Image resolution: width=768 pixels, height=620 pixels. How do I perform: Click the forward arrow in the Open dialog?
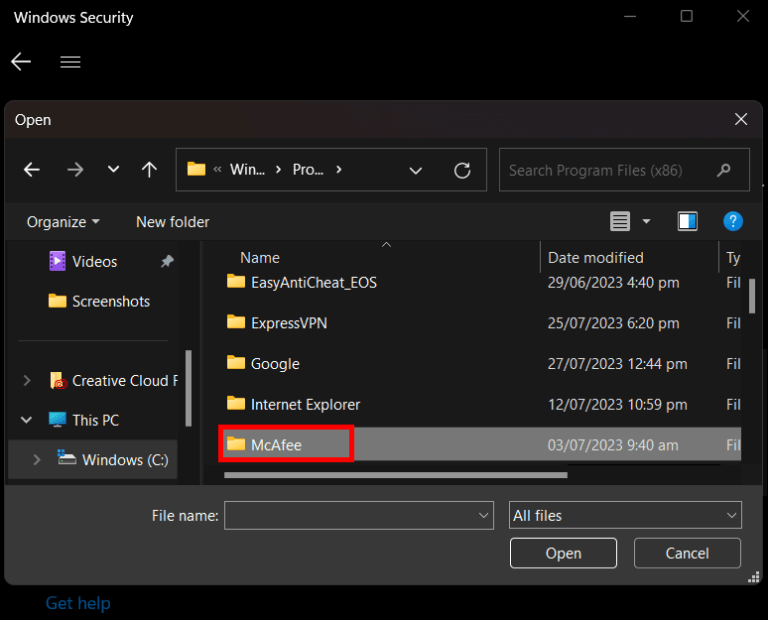75,170
